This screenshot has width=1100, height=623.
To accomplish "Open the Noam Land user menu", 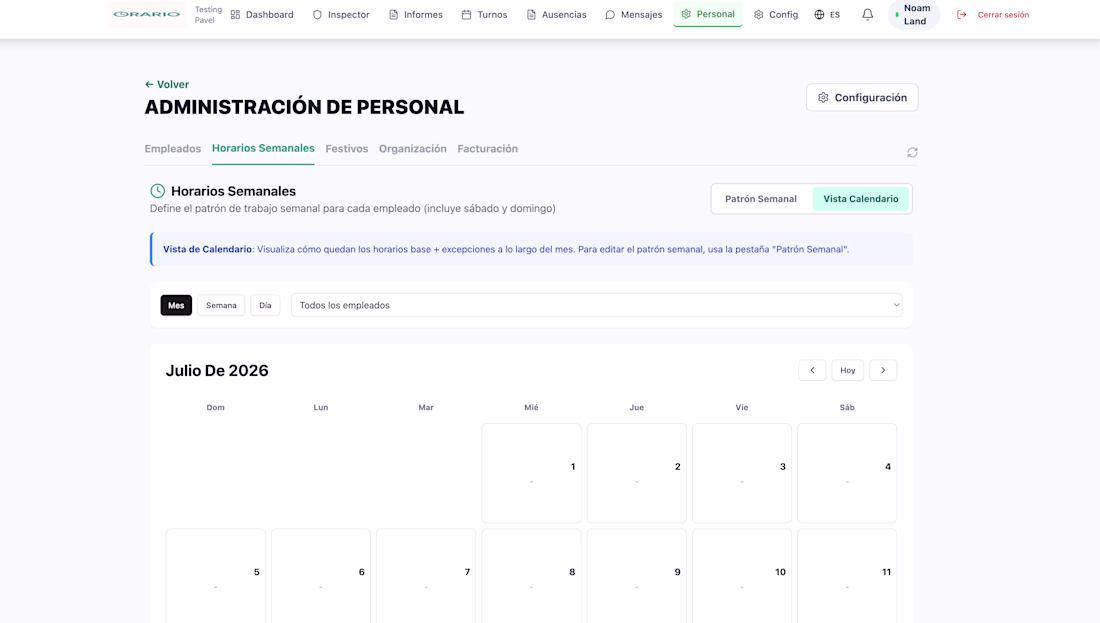I will 914,15.
